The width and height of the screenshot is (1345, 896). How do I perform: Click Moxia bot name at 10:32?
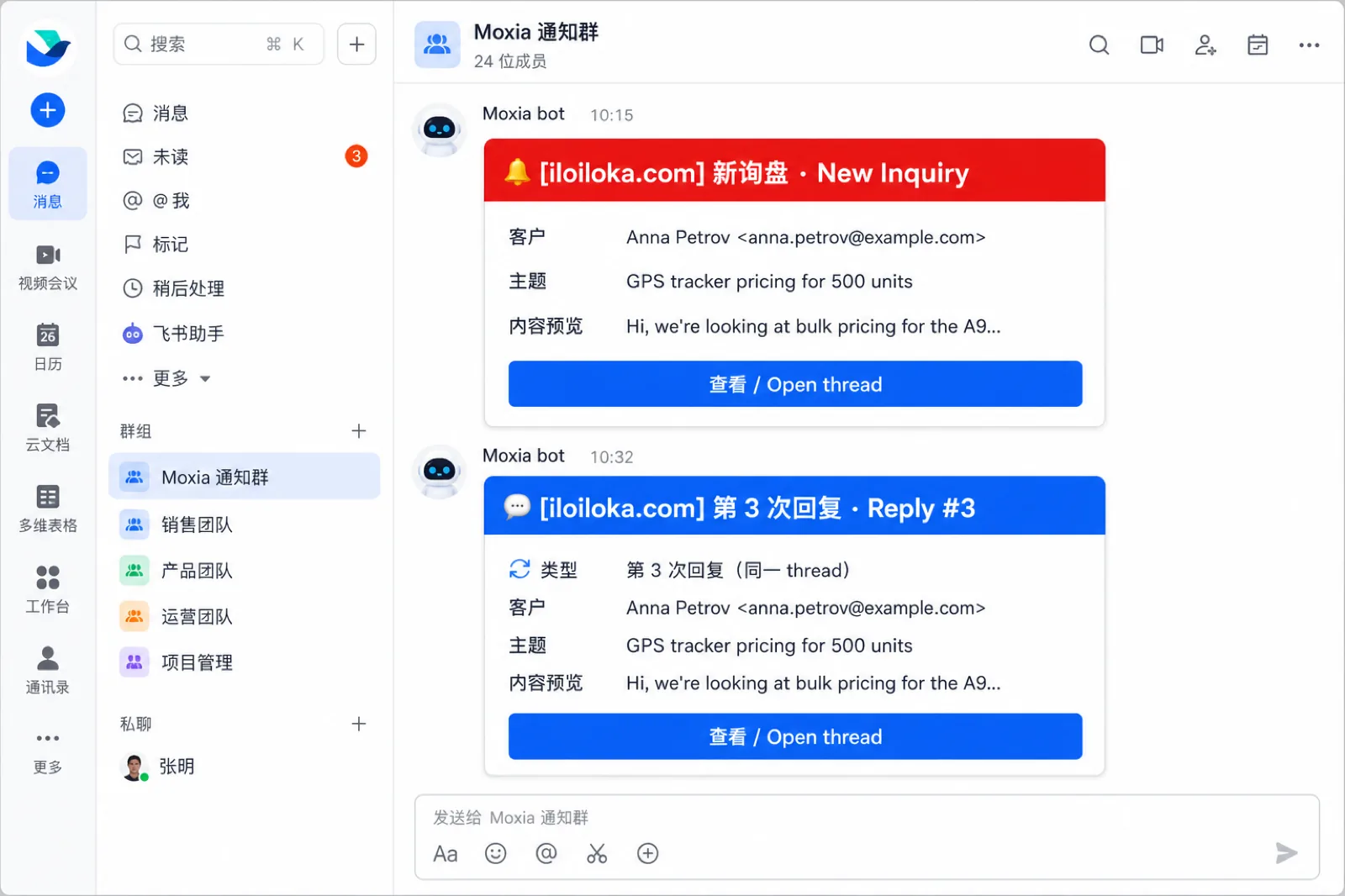pyautogui.click(x=523, y=456)
